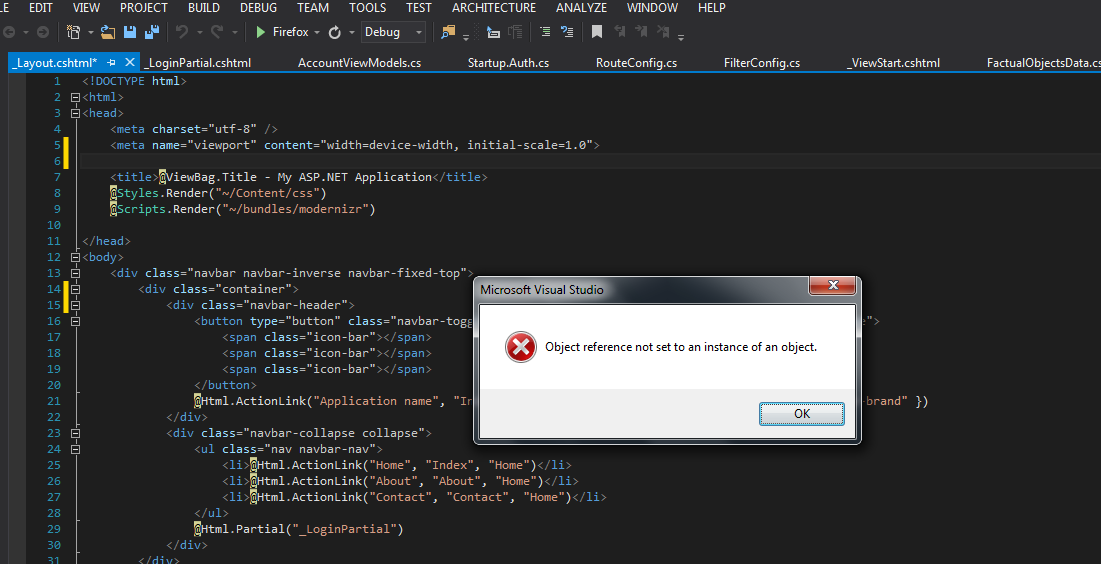This screenshot has height=564, width=1101.
Task: Open the ANALYZE menu
Action: click(581, 8)
